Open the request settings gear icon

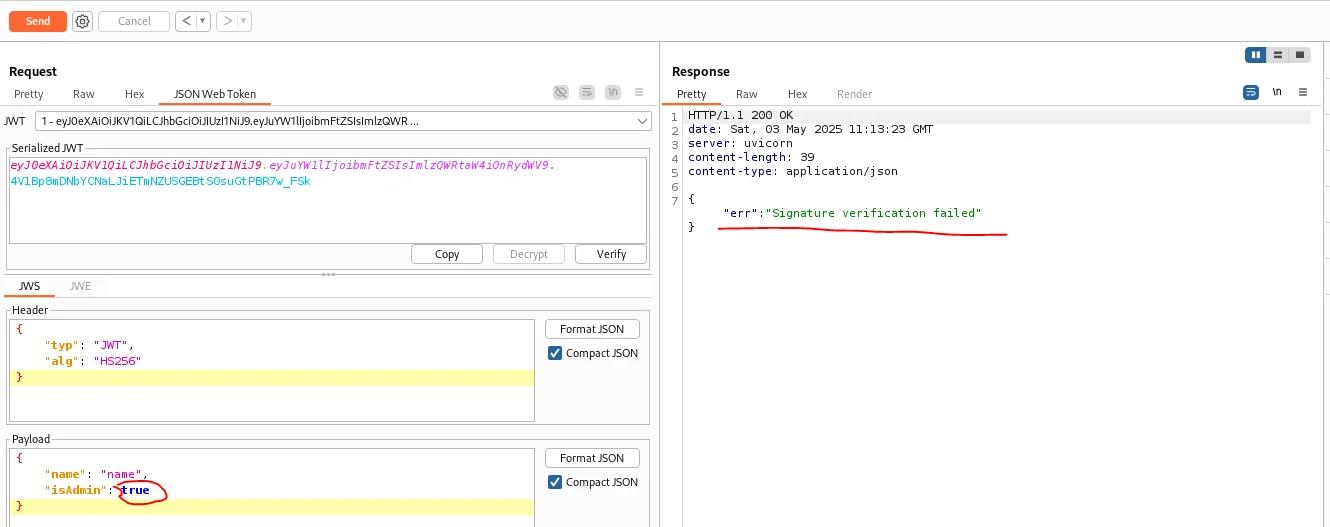[83, 21]
